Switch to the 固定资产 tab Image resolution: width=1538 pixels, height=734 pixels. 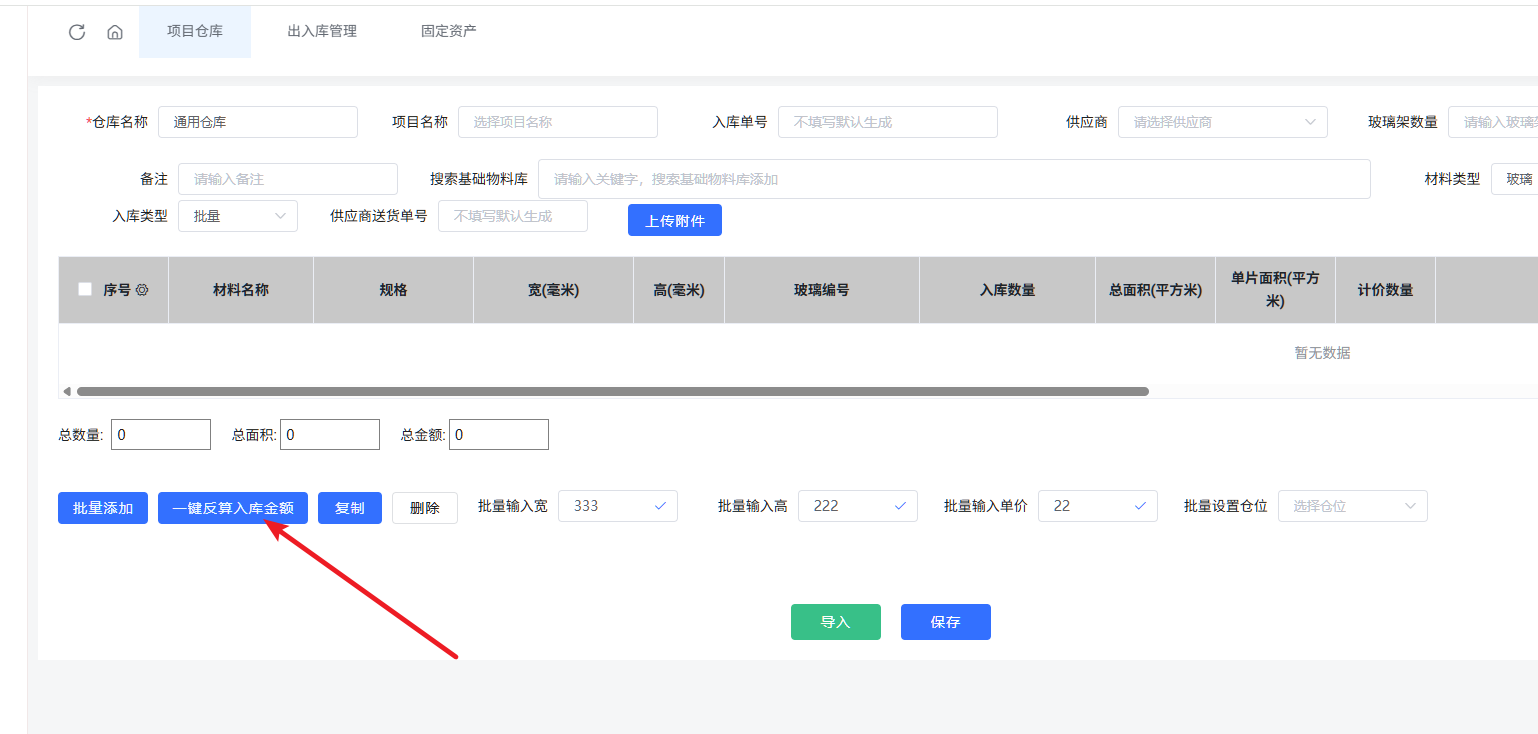pyautogui.click(x=449, y=31)
